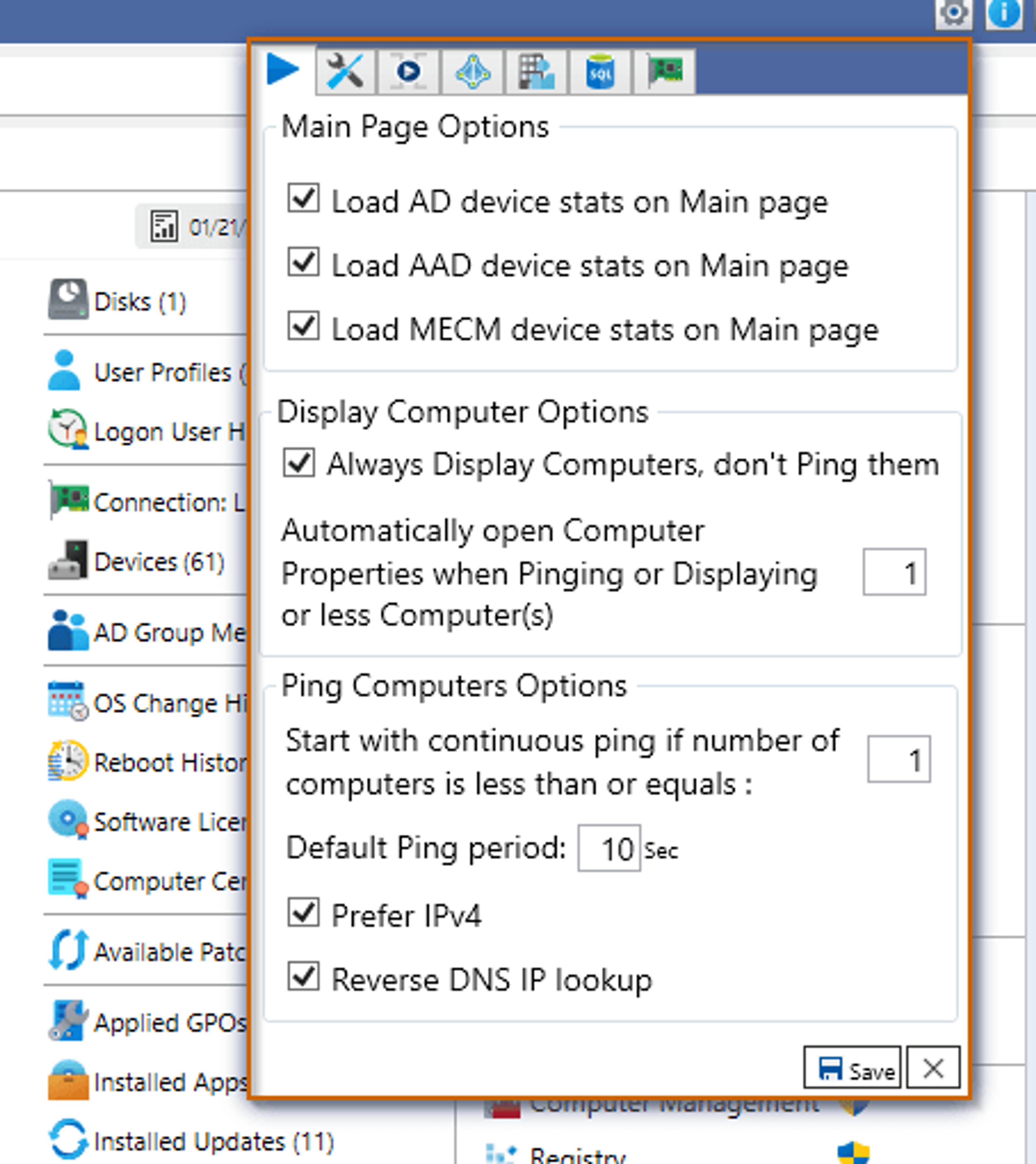Open AD Group Membership people icon
This screenshot has height=1164, width=1036.
68,630
